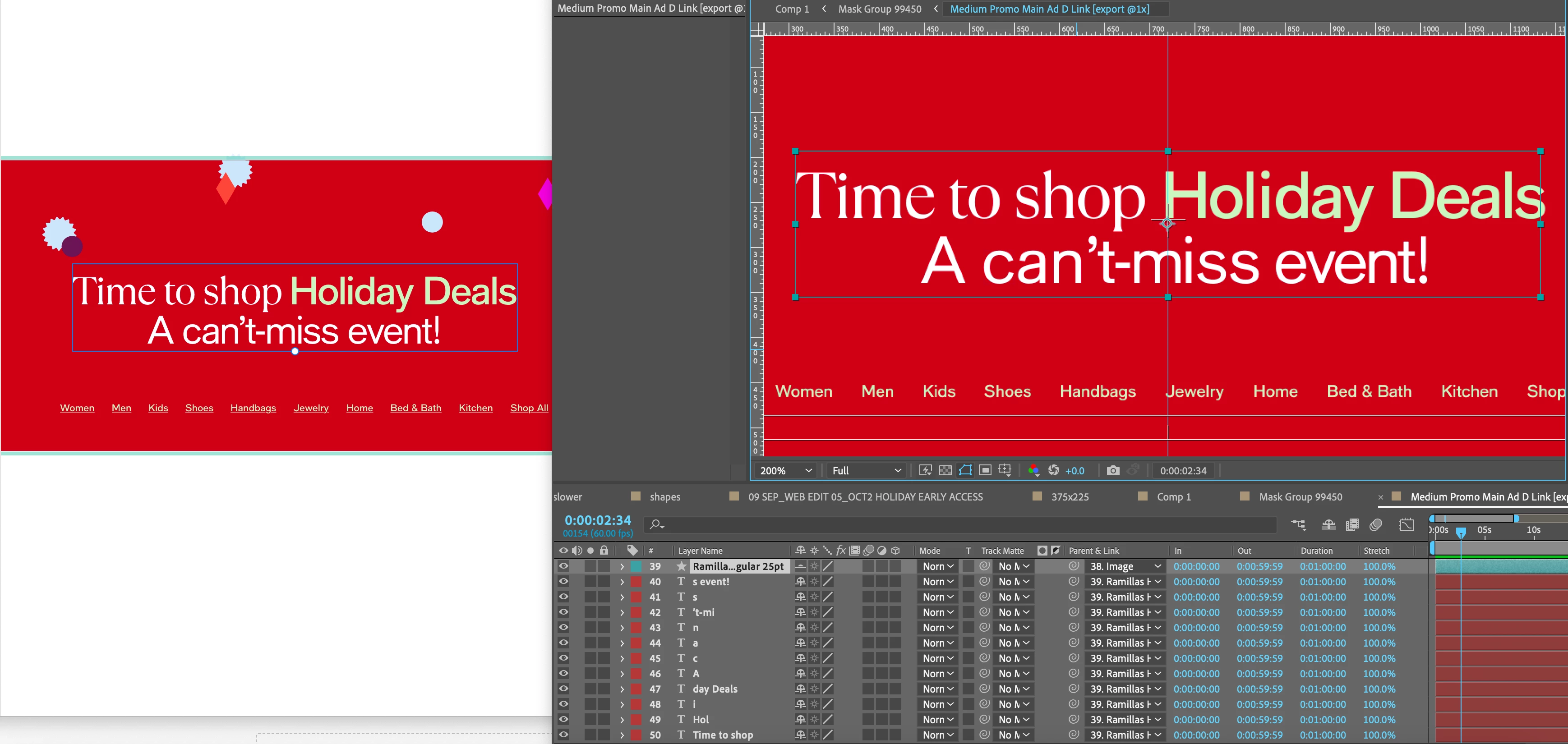The image size is (1568, 744).
Task: Open the 200% magnification dropdown
Action: [785, 470]
